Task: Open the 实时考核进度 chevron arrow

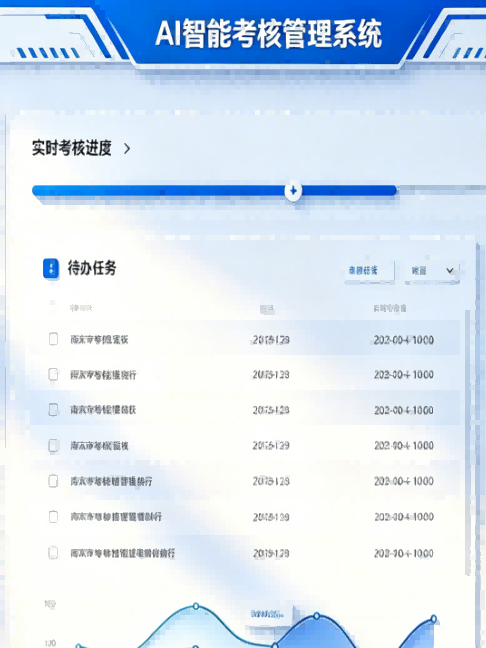Action: point(127,149)
